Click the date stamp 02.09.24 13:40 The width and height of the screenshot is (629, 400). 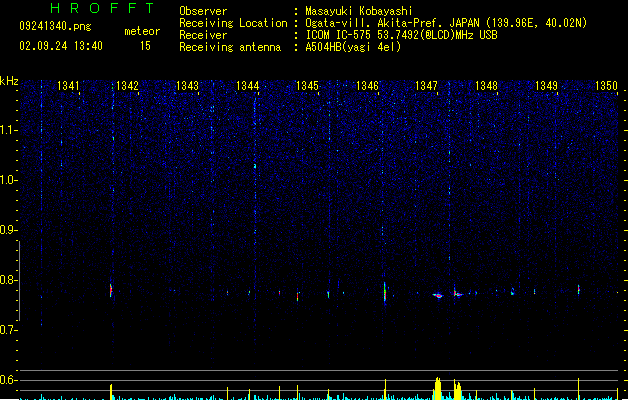(x=61, y=46)
